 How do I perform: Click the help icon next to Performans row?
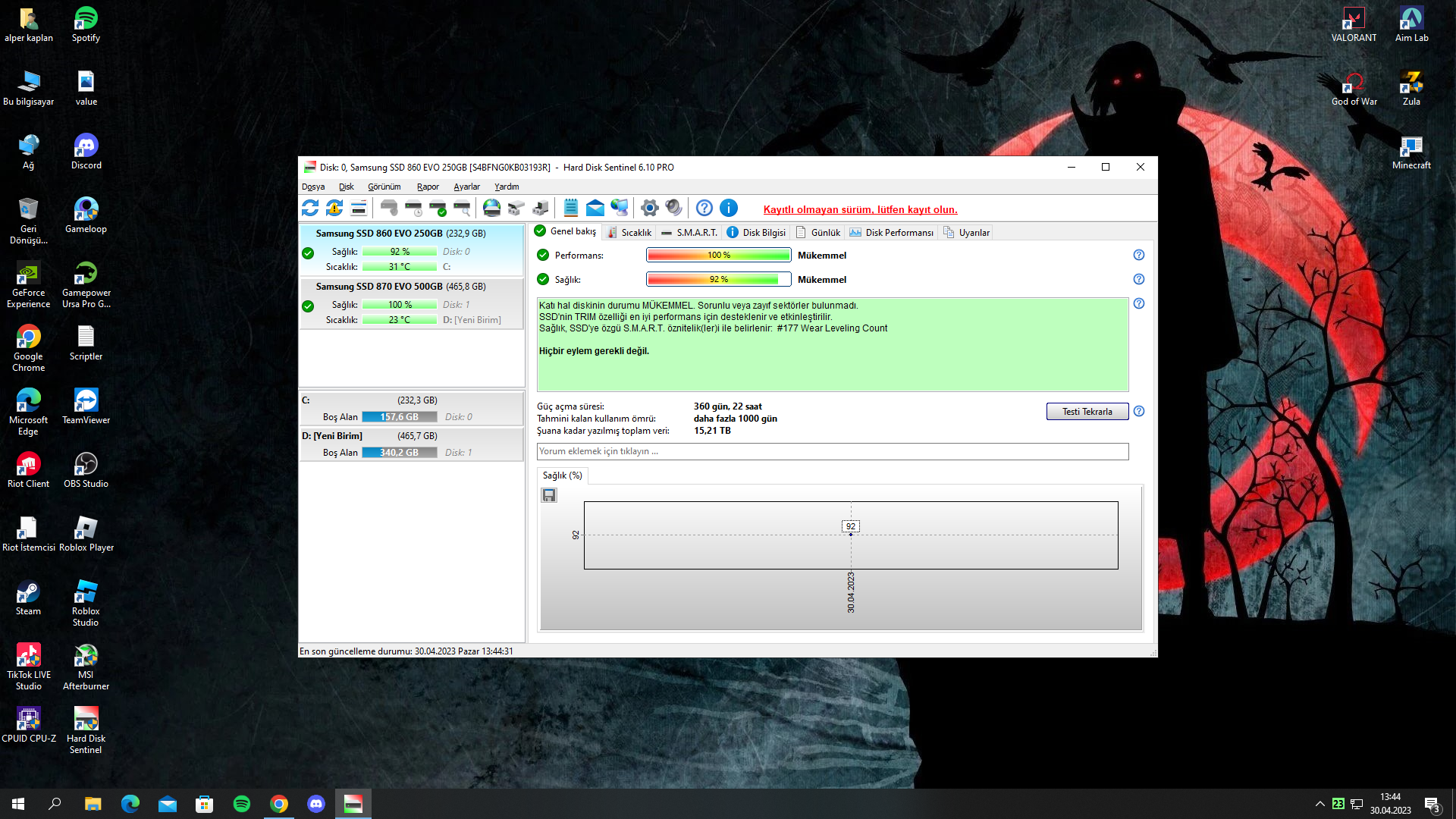[x=1138, y=256]
